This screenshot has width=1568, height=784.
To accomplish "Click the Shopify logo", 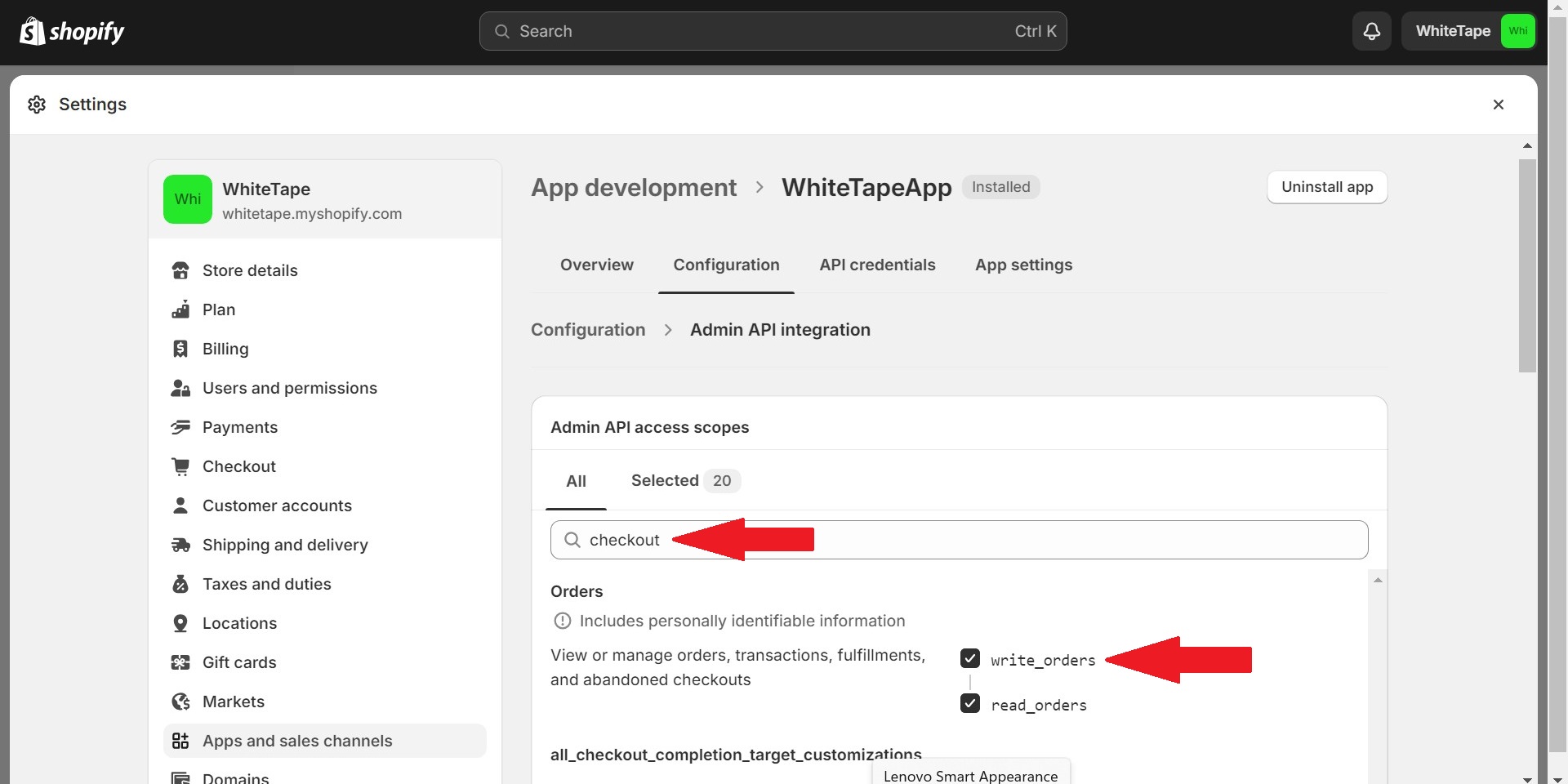I will (72, 31).
